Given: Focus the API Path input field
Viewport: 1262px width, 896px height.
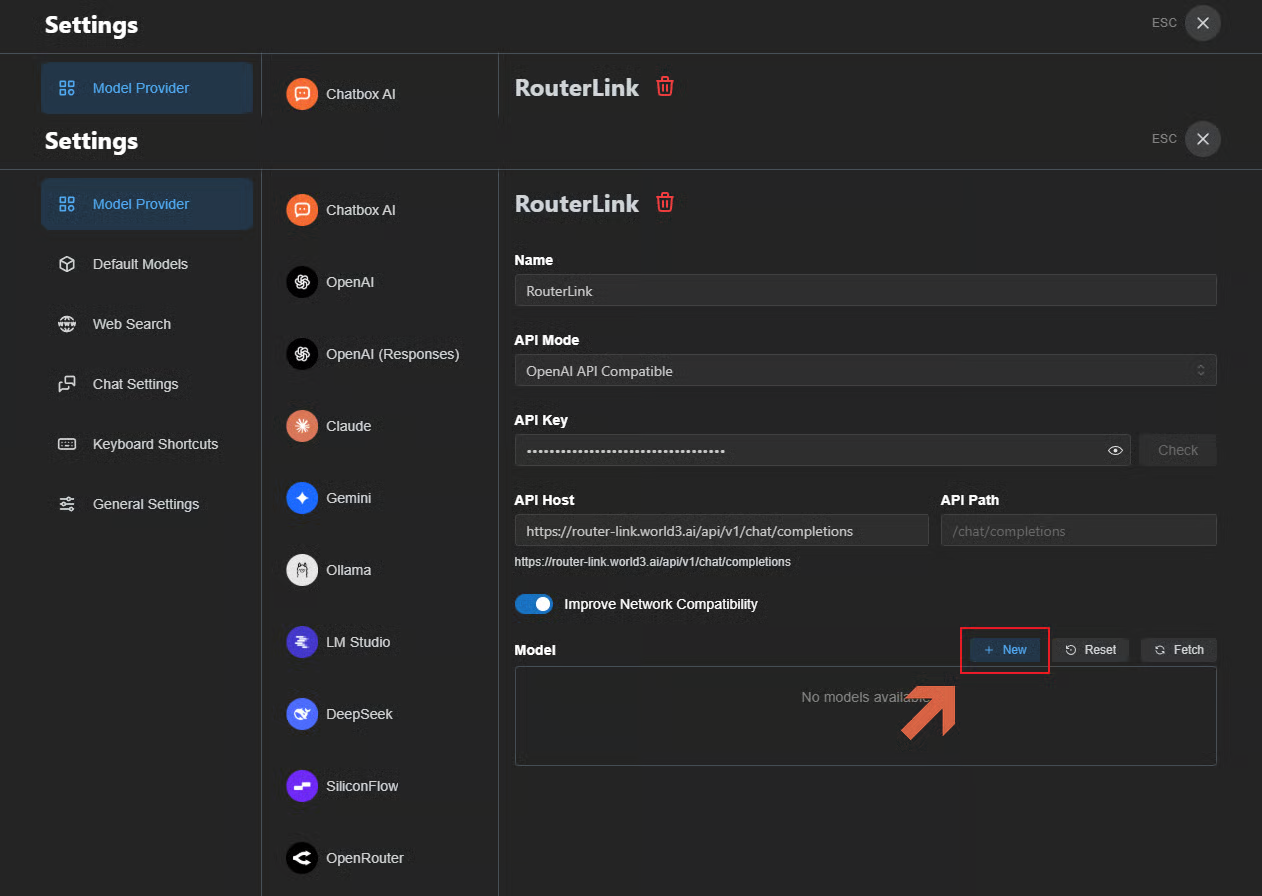Looking at the screenshot, I should (1078, 531).
